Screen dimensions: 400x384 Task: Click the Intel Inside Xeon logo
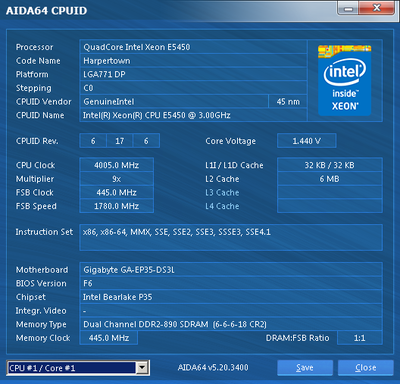coord(345,80)
